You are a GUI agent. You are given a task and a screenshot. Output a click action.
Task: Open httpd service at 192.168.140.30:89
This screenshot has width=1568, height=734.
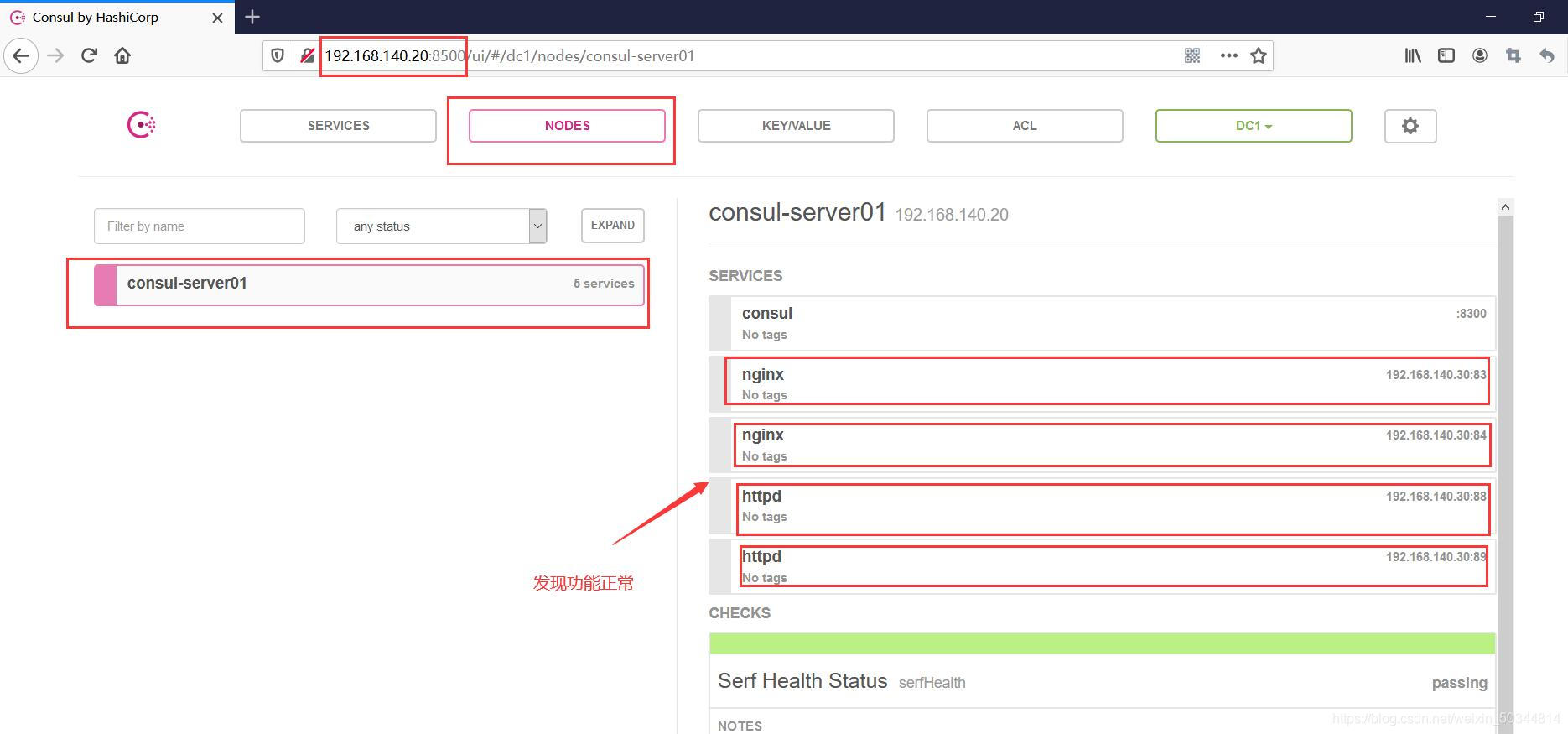tap(1102, 566)
